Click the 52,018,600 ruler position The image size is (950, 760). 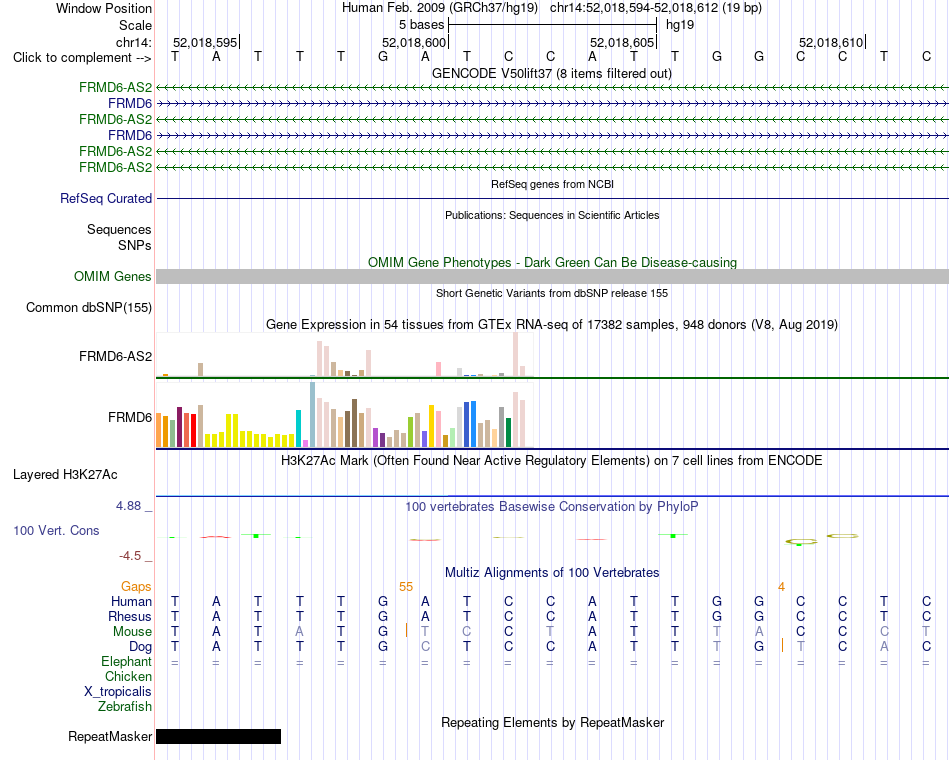coord(414,42)
